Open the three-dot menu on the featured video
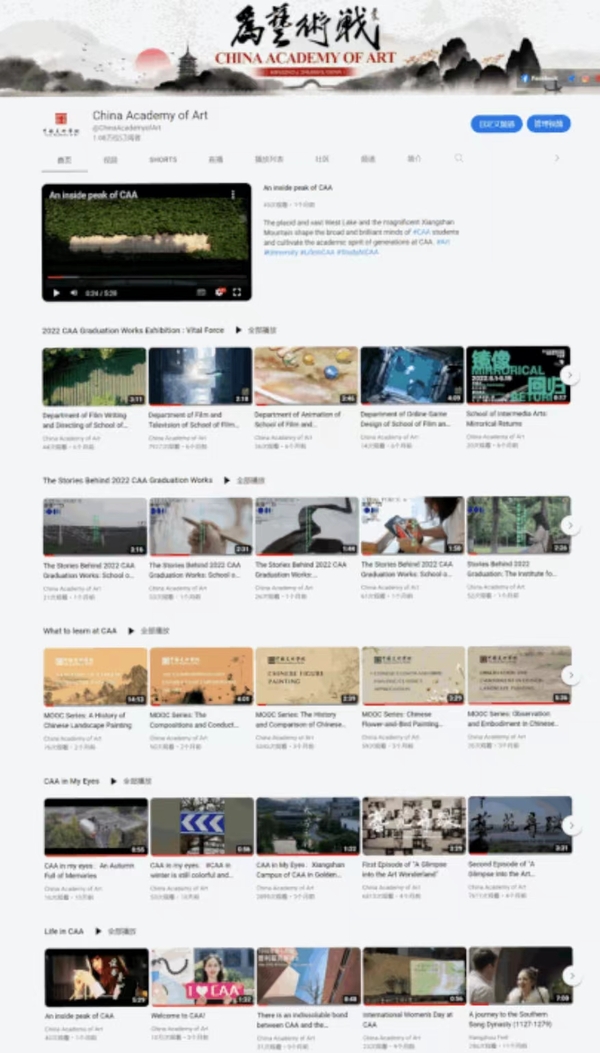The height and width of the screenshot is (1053, 600). point(234,194)
